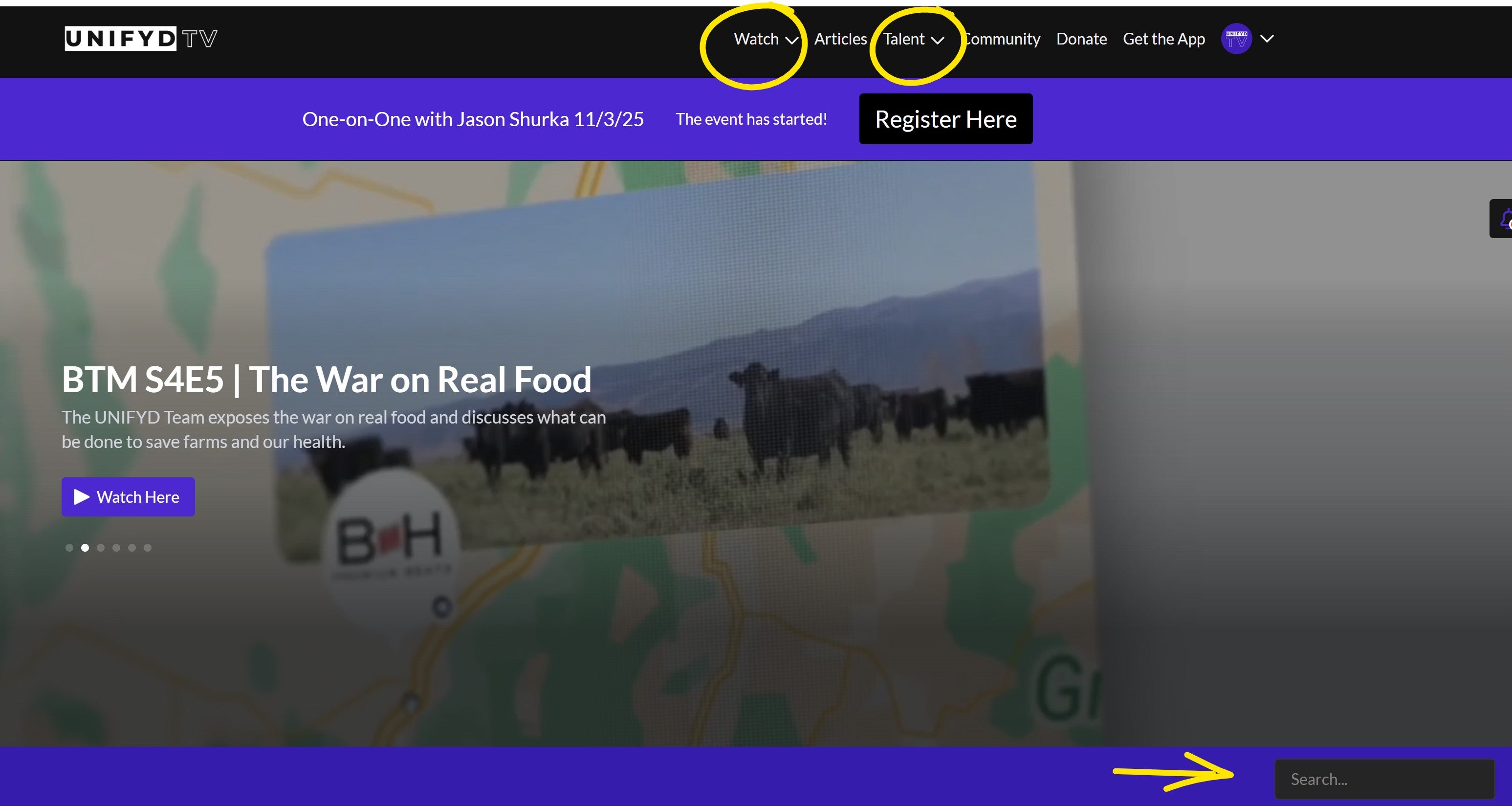
Task: Click Get the App link
Action: (x=1163, y=39)
